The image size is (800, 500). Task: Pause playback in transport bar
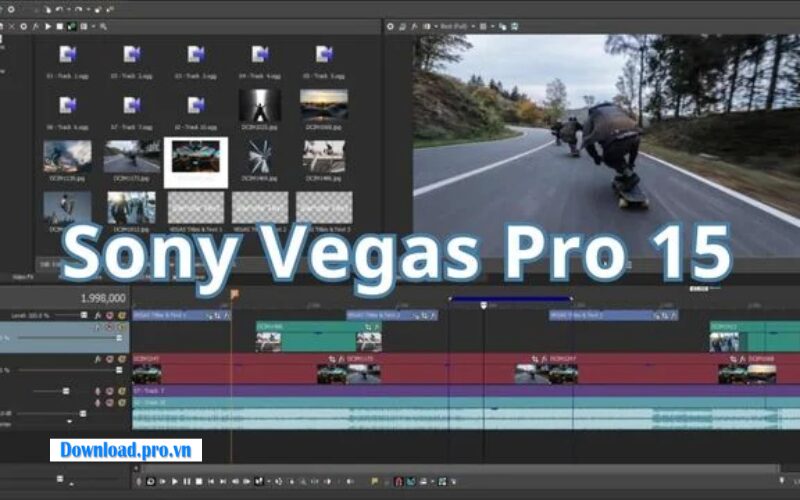[187, 481]
